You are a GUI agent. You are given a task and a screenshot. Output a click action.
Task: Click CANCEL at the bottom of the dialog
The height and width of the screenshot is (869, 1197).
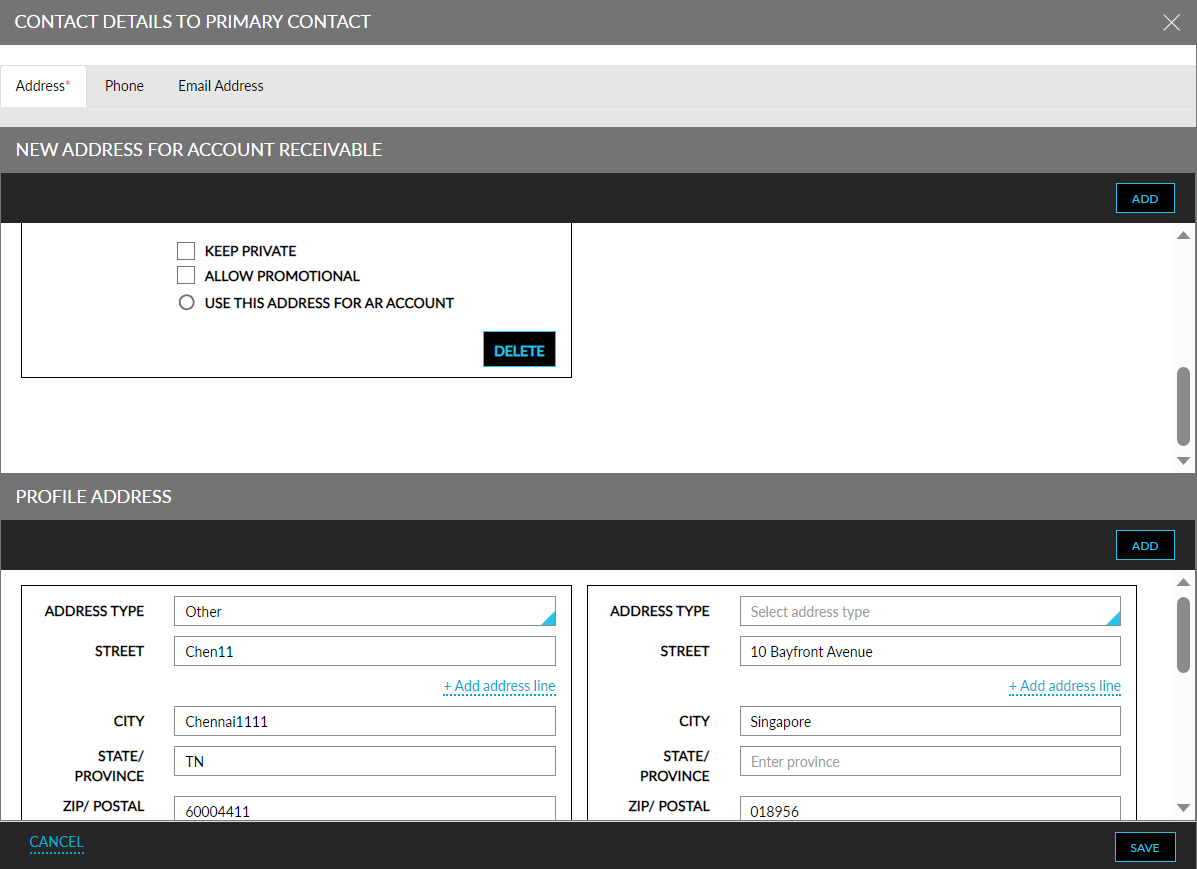click(x=56, y=843)
